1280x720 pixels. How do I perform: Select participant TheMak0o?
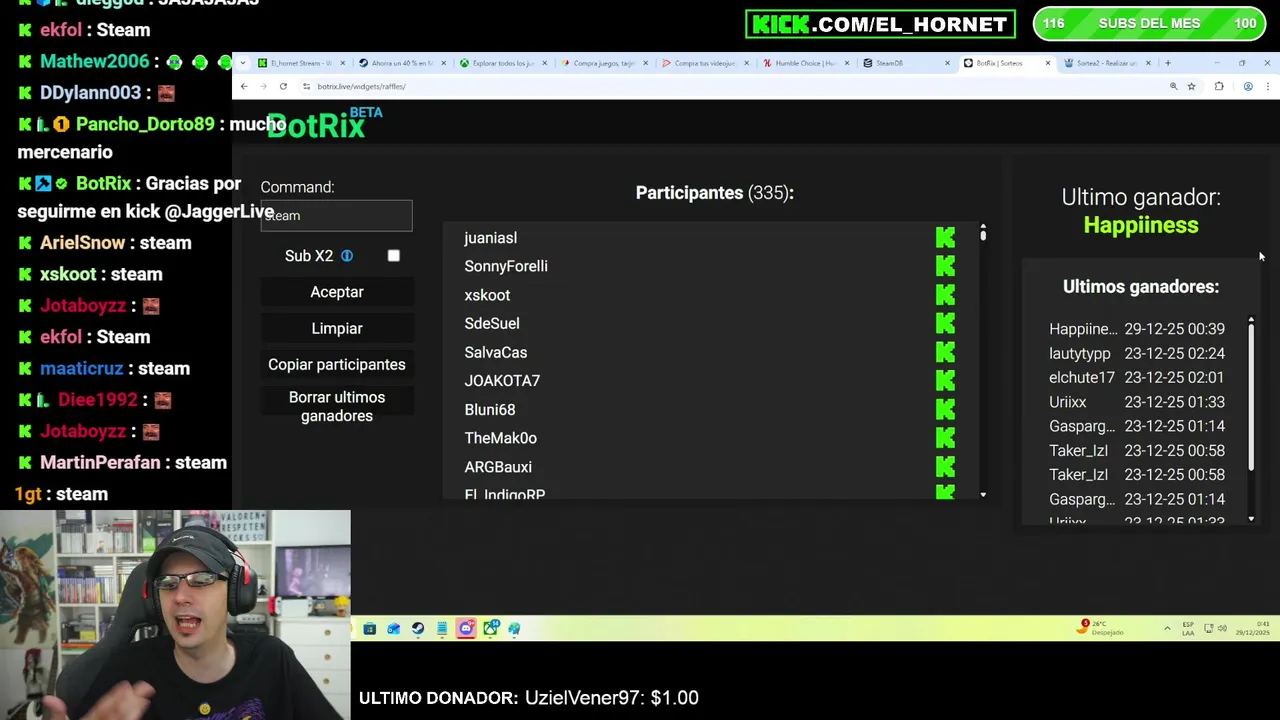coord(501,438)
